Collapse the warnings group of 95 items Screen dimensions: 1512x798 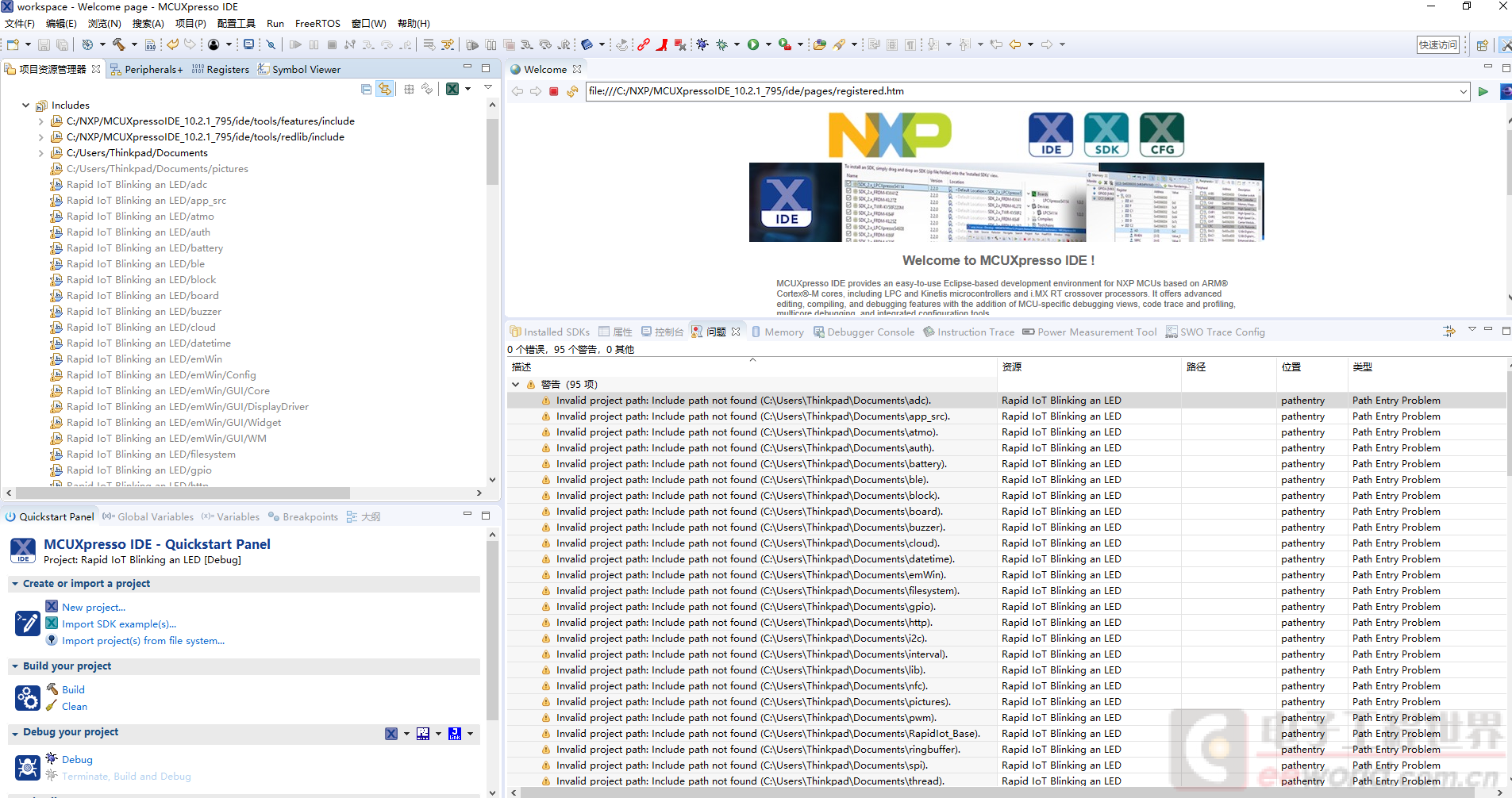pos(516,385)
